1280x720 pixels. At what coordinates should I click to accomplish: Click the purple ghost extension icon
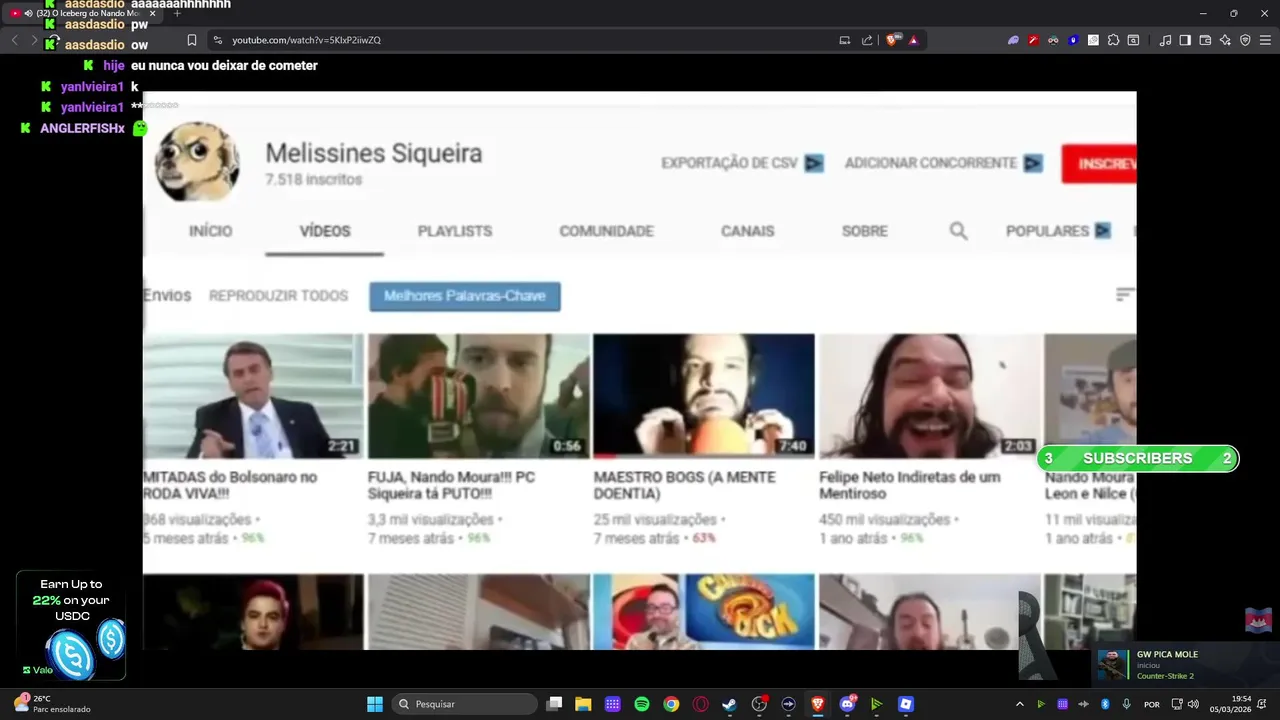1013,40
